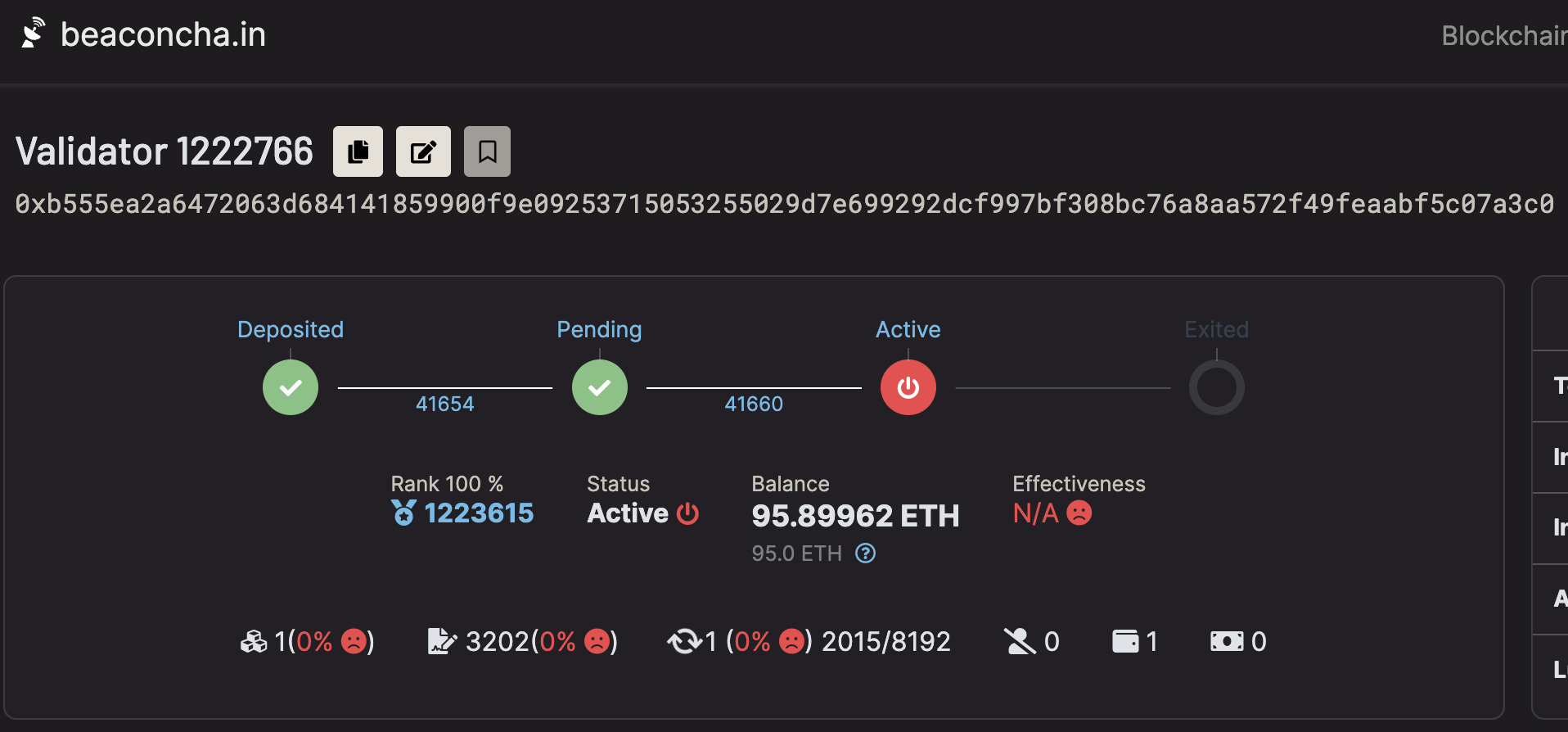Click the 95.89962 ETH balance value
The height and width of the screenshot is (732, 1568).
(855, 516)
